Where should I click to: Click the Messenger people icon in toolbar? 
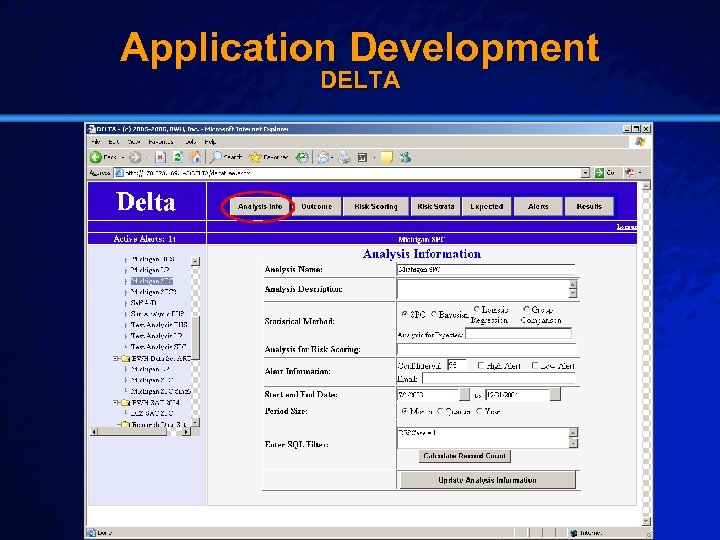(405, 158)
